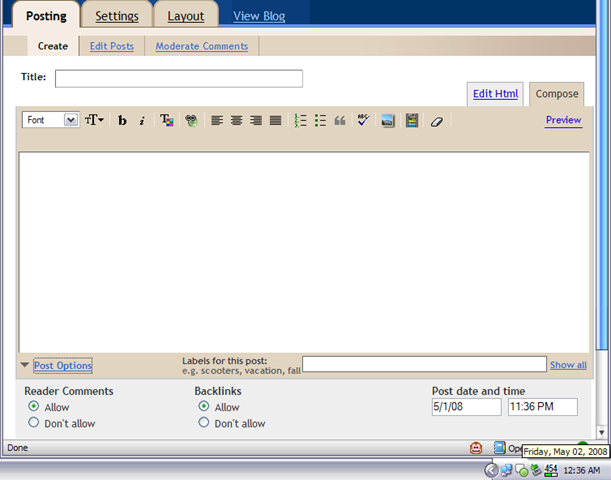
Task: Switch to the Create sub-tab
Action: click(x=53, y=46)
